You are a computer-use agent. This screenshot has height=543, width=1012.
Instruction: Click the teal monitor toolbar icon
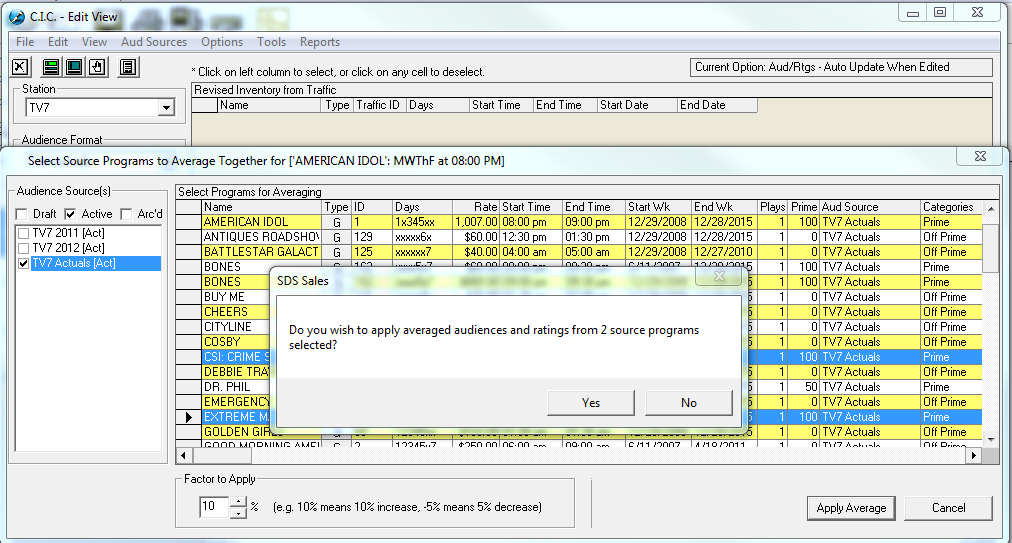coord(74,67)
